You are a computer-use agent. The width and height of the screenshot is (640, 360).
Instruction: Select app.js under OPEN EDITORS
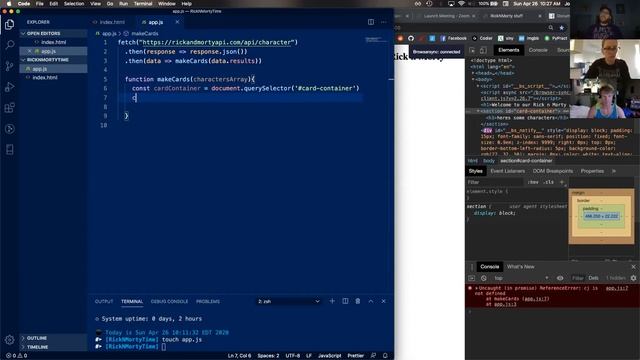click(48, 51)
